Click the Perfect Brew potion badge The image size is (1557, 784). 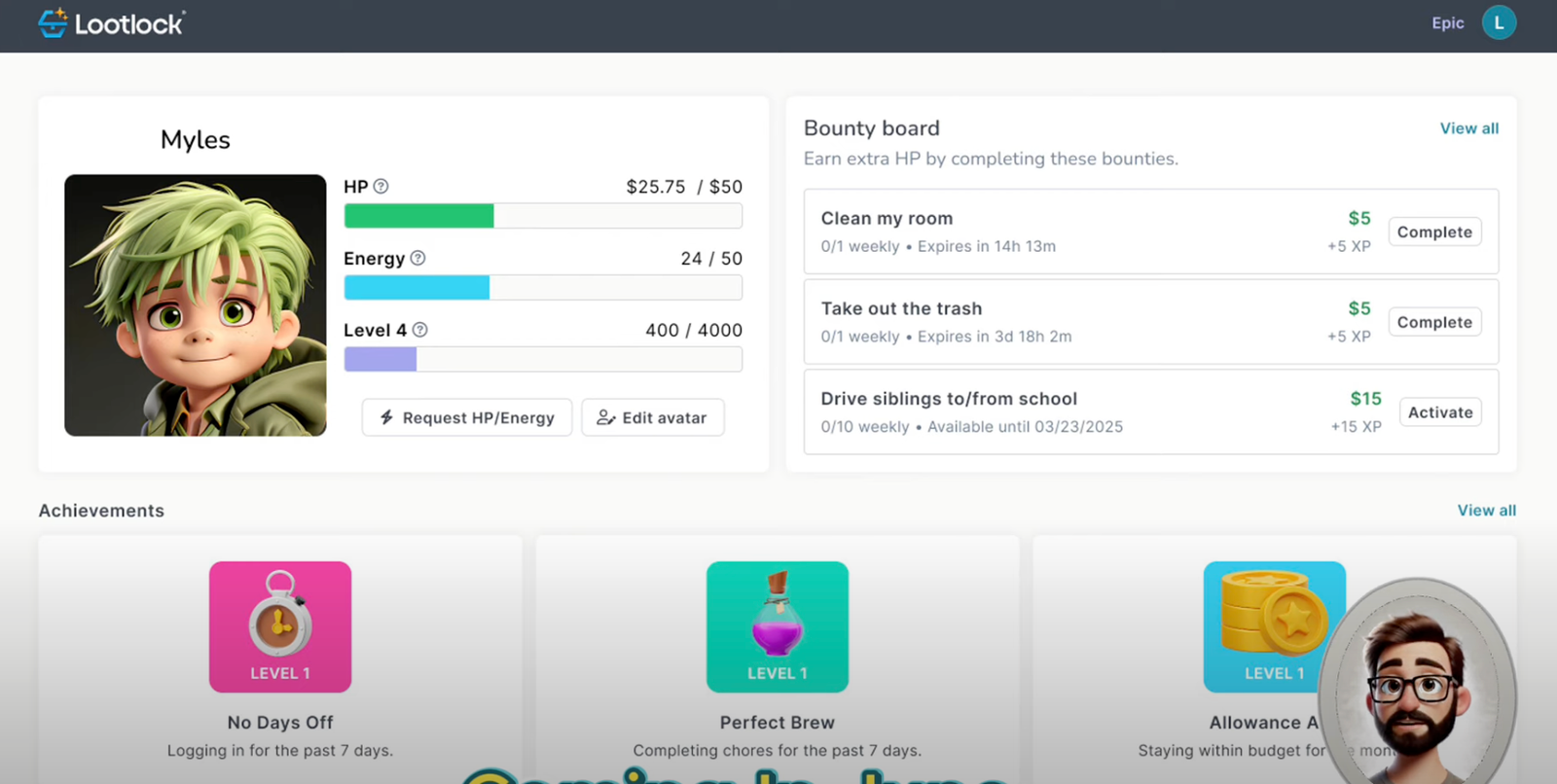777,626
